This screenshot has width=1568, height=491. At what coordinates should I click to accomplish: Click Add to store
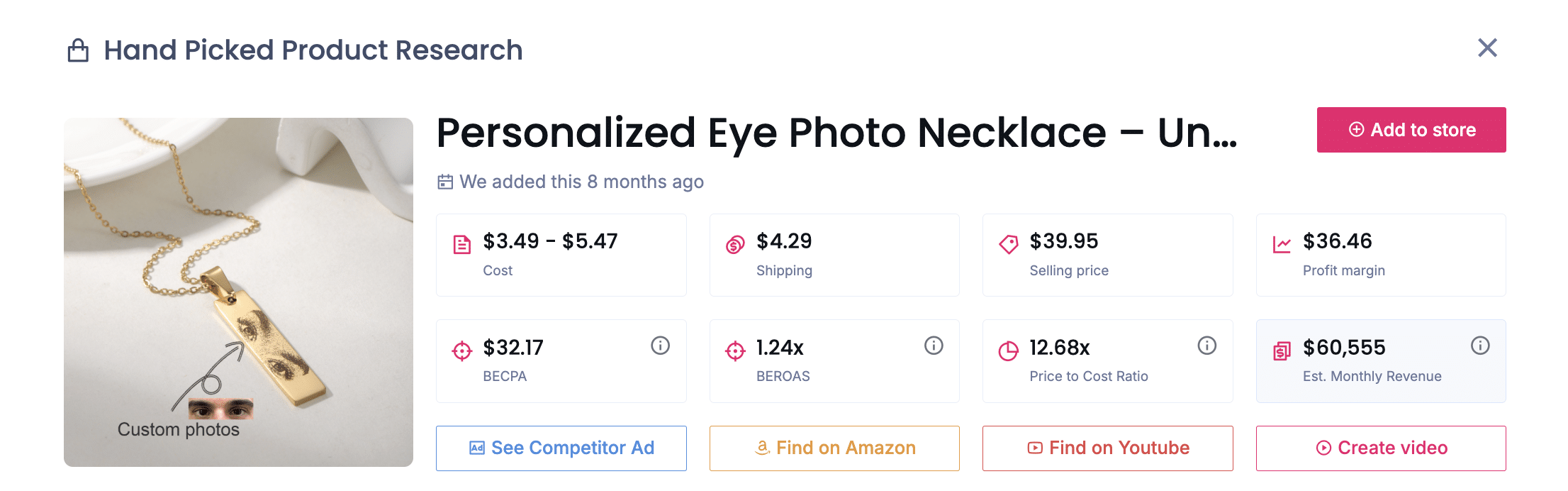(x=1411, y=130)
